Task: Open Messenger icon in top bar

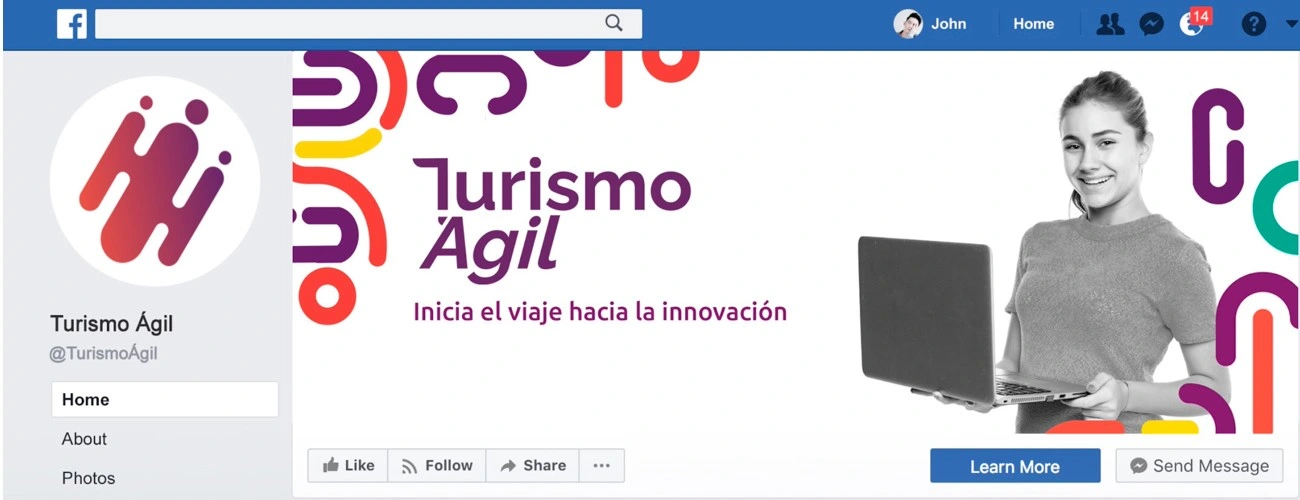Action: pyautogui.click(x=1152, y=24)
